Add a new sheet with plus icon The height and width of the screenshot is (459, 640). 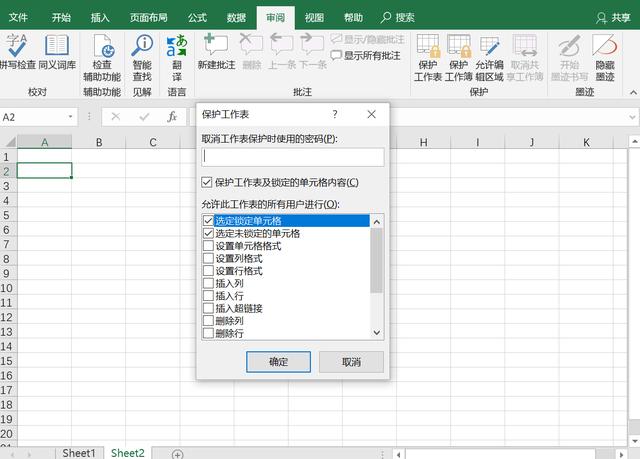(178, 454)
